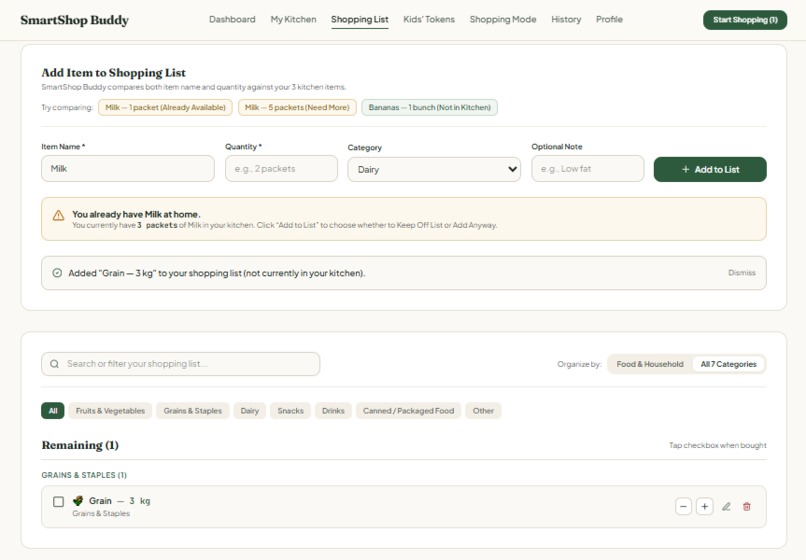Filter list by Dairy chip
The image size is (806, 560).
pos(249,410)
